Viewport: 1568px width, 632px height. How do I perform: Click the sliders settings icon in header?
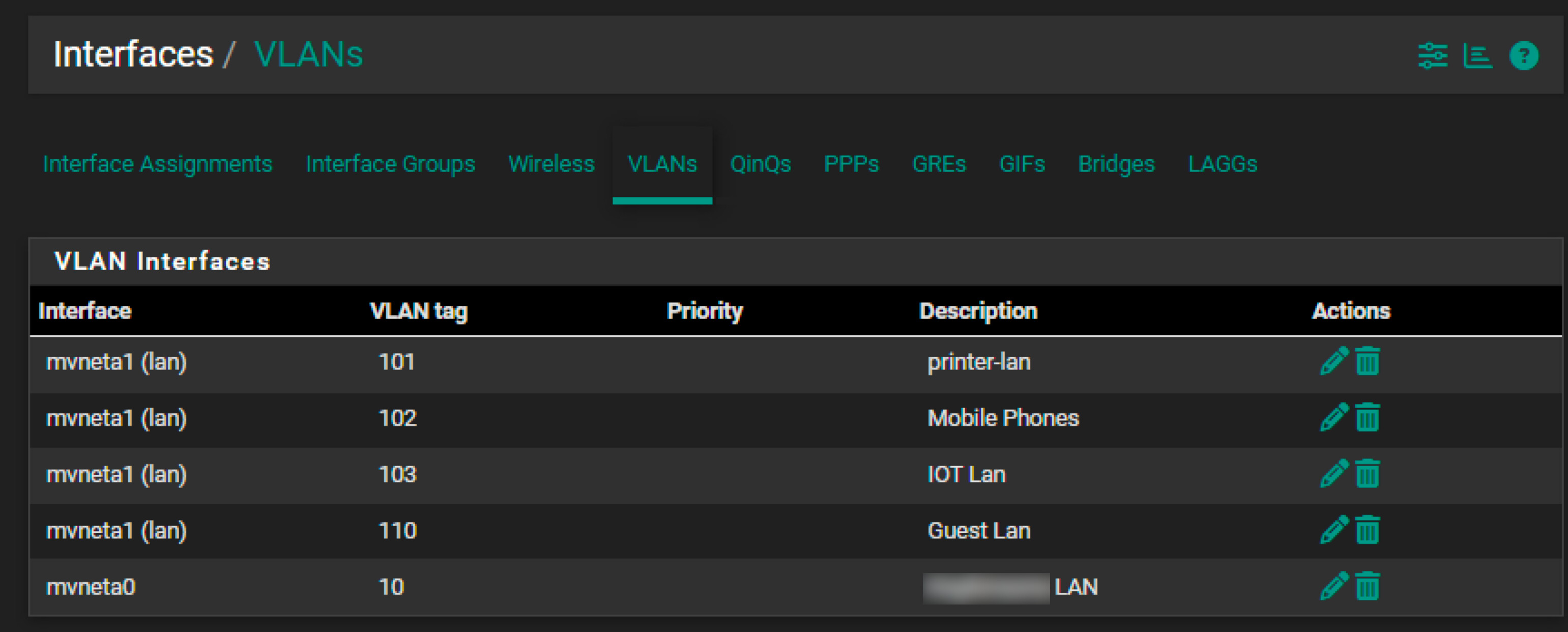(1432, 56)
